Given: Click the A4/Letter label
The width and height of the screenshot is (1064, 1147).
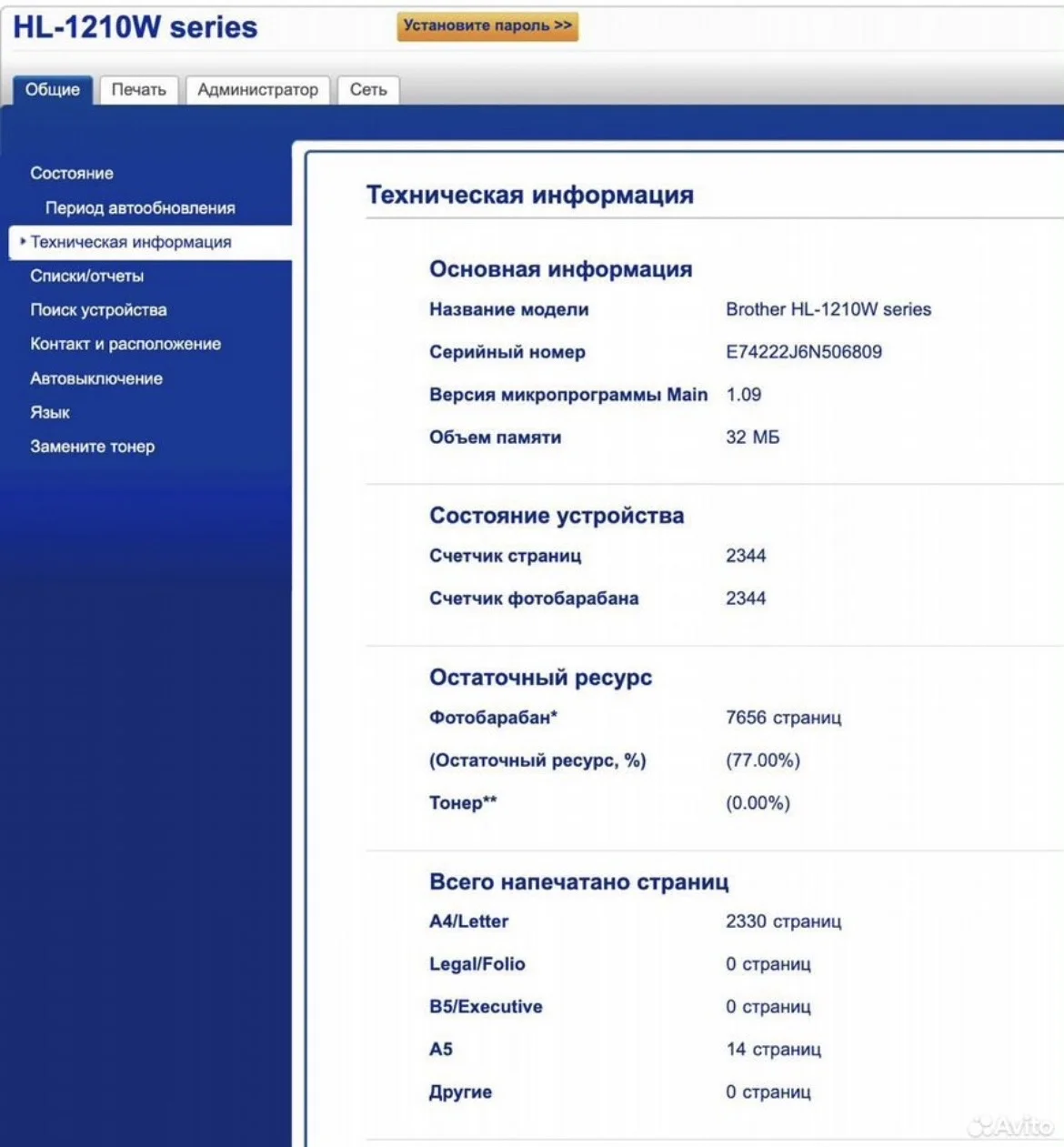Looking at the screenshot, I should [469, 921].
